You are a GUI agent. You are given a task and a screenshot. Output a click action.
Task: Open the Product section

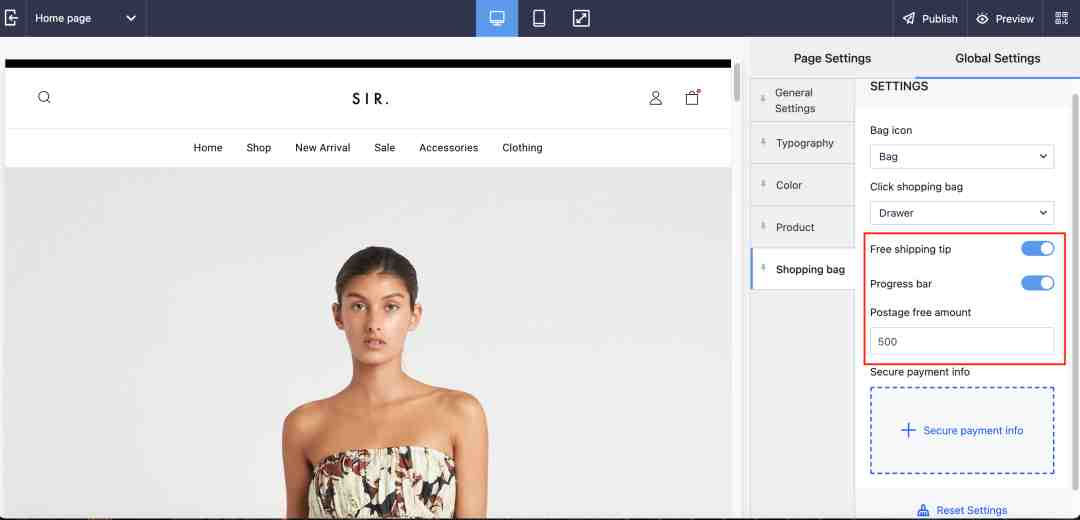click(803, 227)
